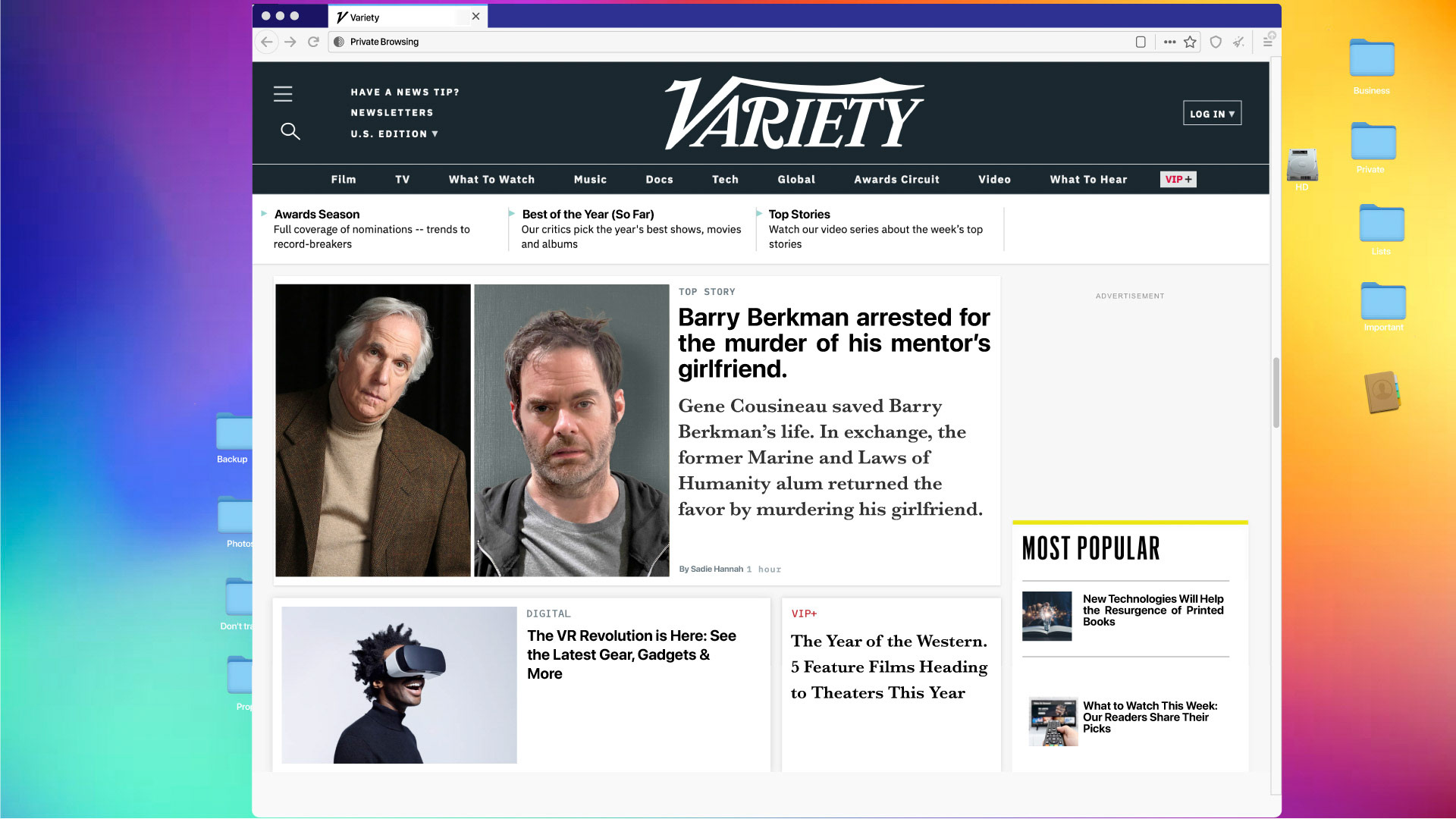
Task: Open the Film section
Action: (x=344, y=180)
